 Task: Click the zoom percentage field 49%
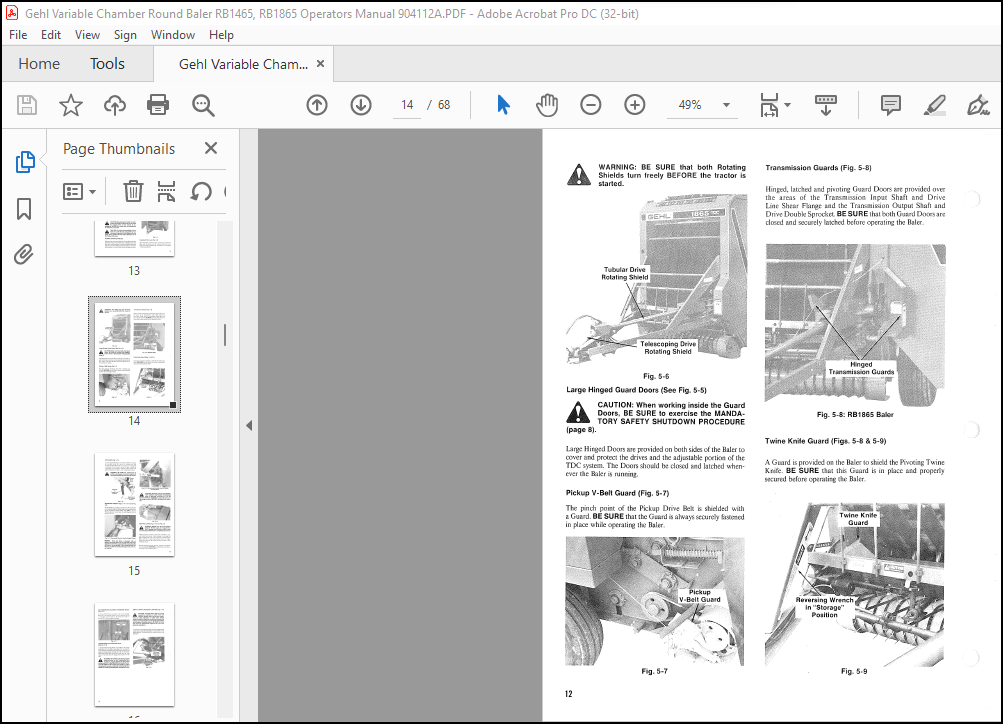click(x=690, y=105)
